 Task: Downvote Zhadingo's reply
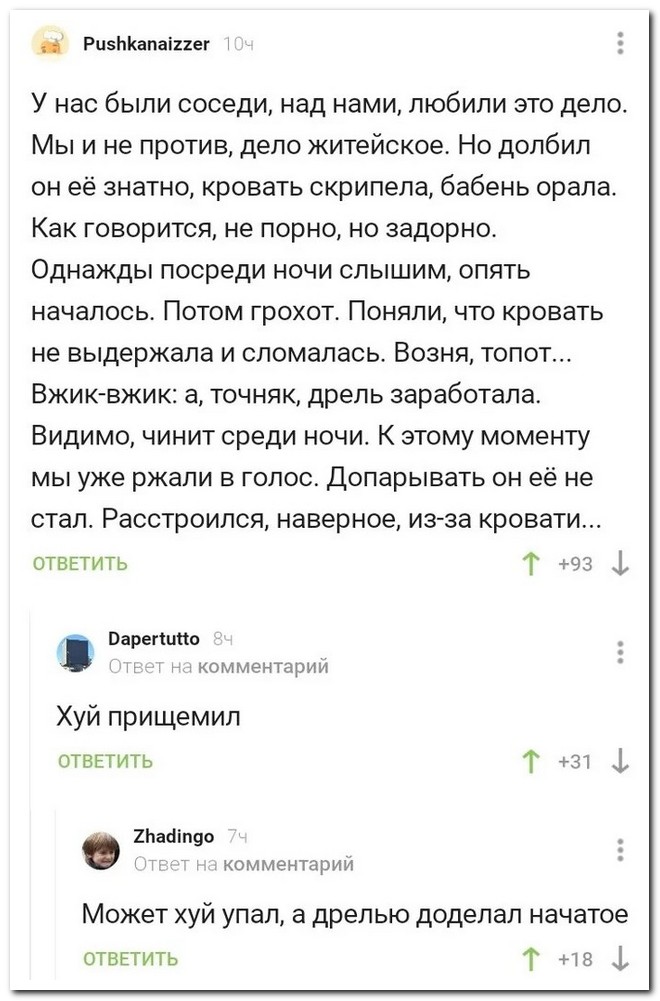tap(621, 959)
